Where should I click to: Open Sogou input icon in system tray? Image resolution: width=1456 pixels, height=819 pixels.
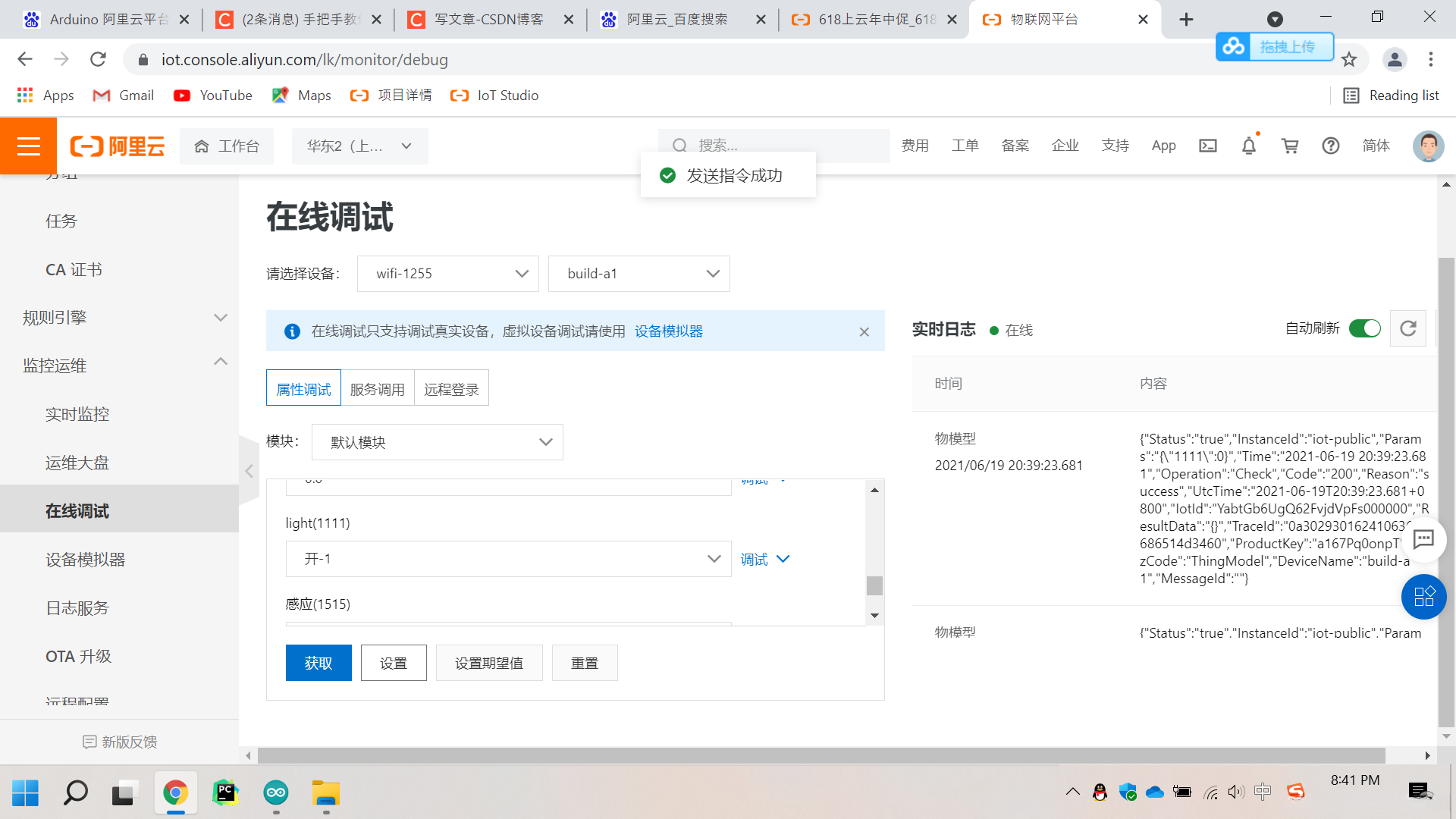point(1296,792)
